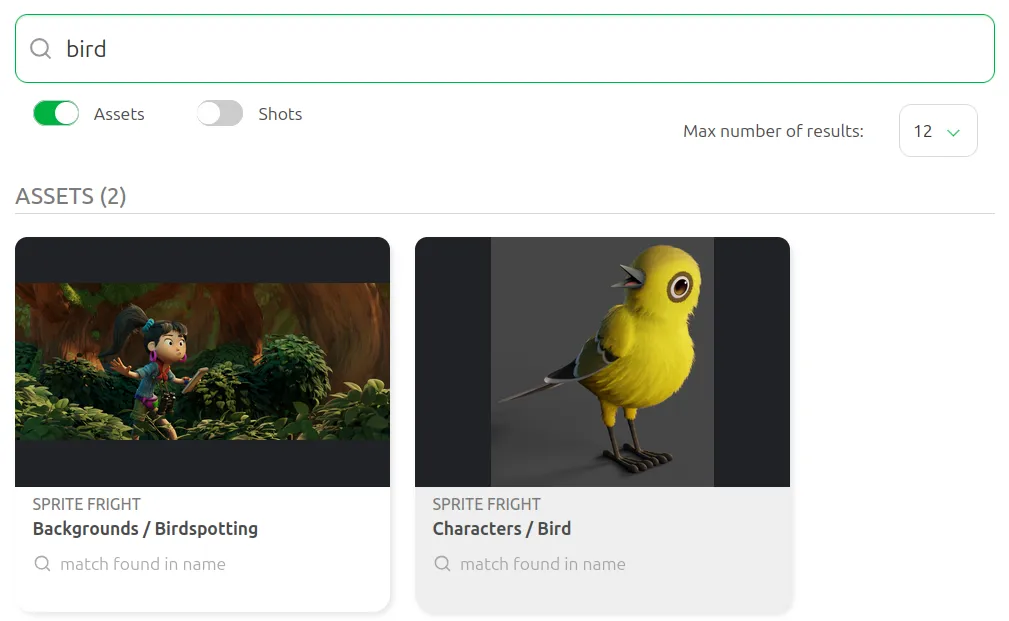Viewport: 1009px width, 621px height.
Task: Disable the Assets toggle switch
Action: click(56, 113)
